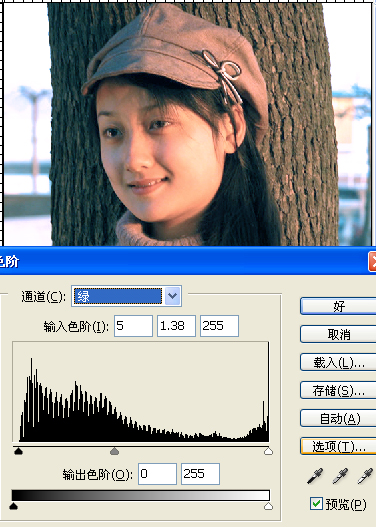Open the 通道 channel dropdown arrow
This screenshot has width=376, height=527.
click(172, 296)
